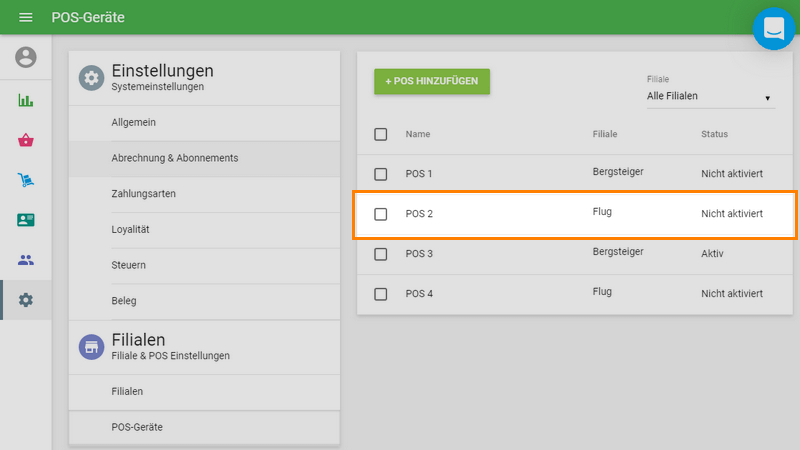Click Bergsteiger in the POS 3 row
The image size is (800, 450).
coord(618,252)
